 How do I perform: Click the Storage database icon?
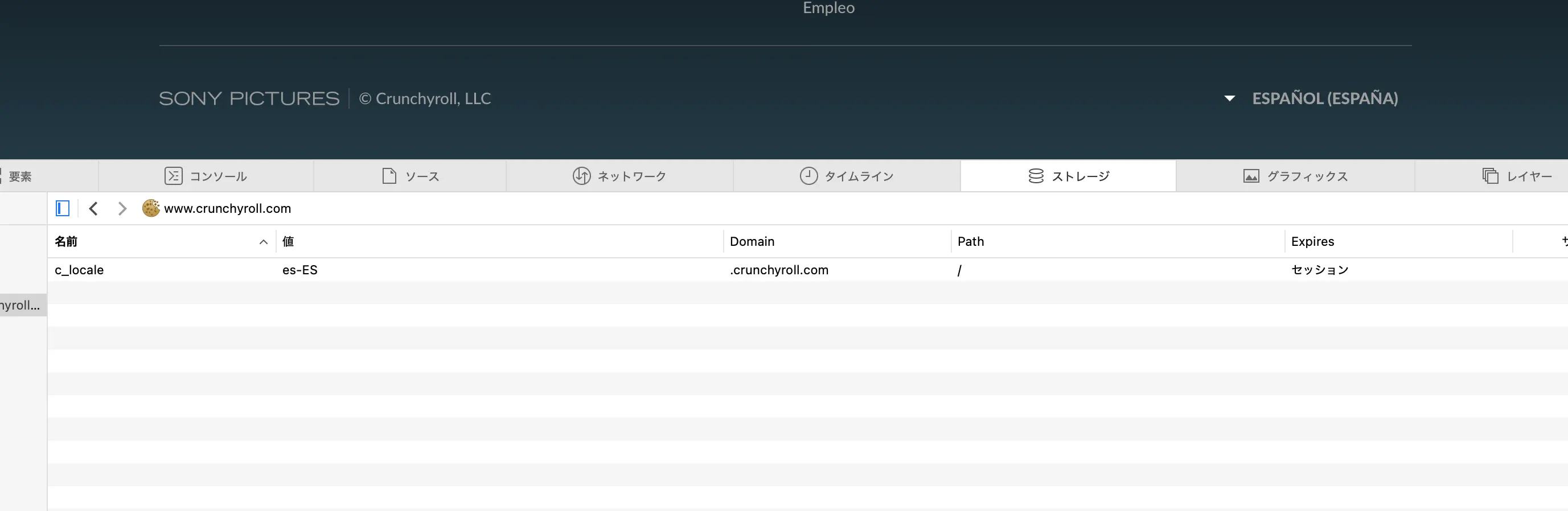coord(1036,176)
